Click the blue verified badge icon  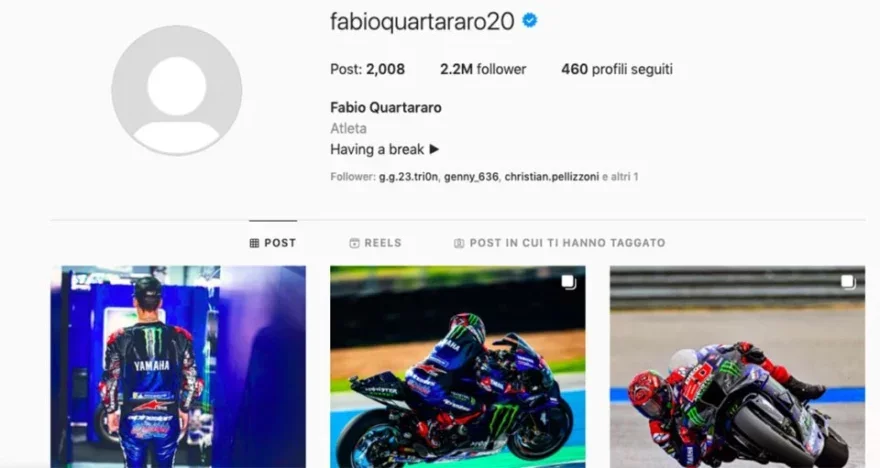[530, 21]
